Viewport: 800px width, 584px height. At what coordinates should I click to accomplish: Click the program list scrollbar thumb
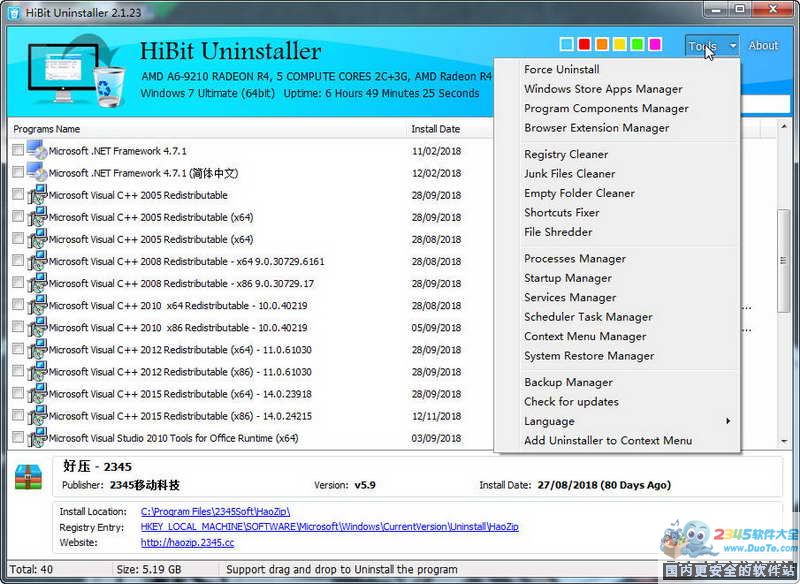click(x=783, y=260)
